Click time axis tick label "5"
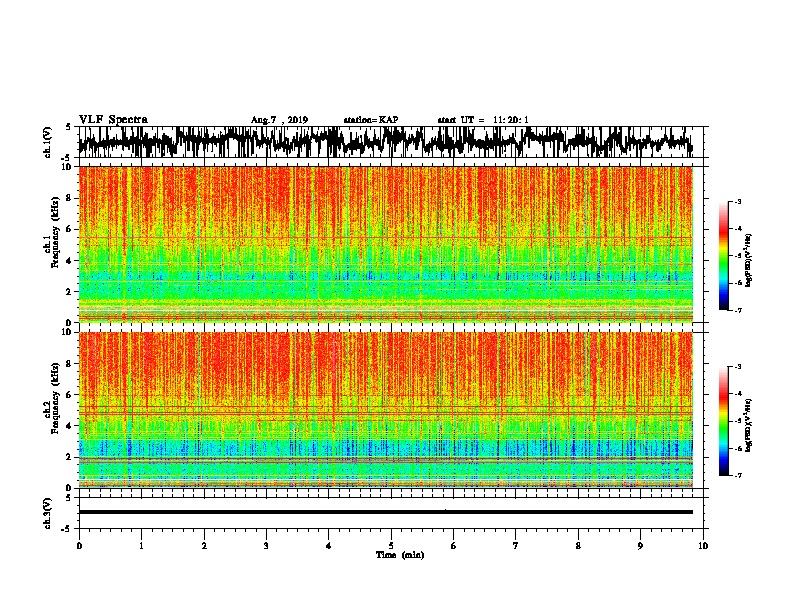Viewport: 792px width, 612px height. tap(391, 546)
